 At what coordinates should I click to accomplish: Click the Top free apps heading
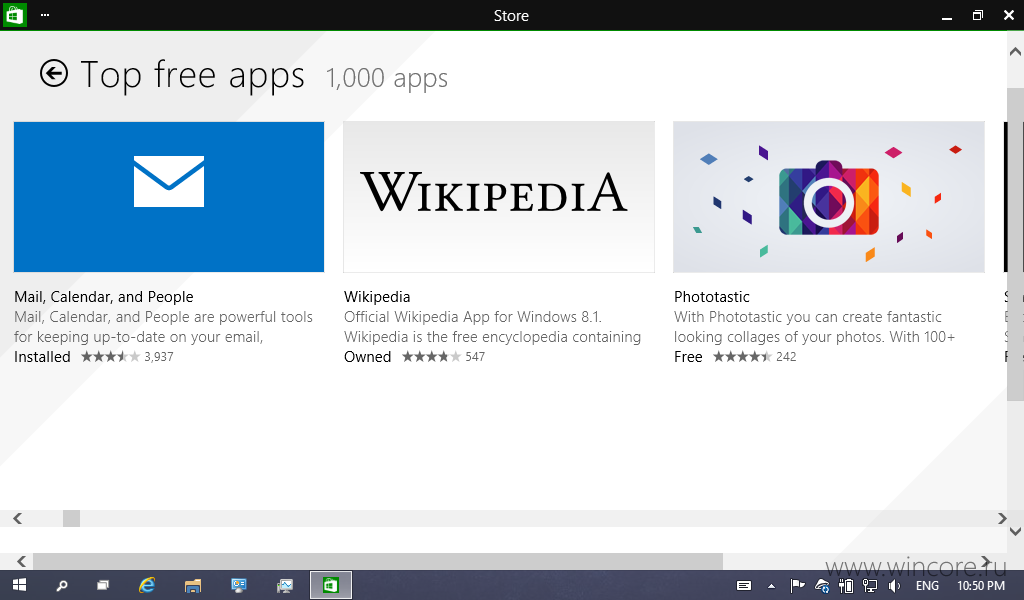click(x=192, y=74)
